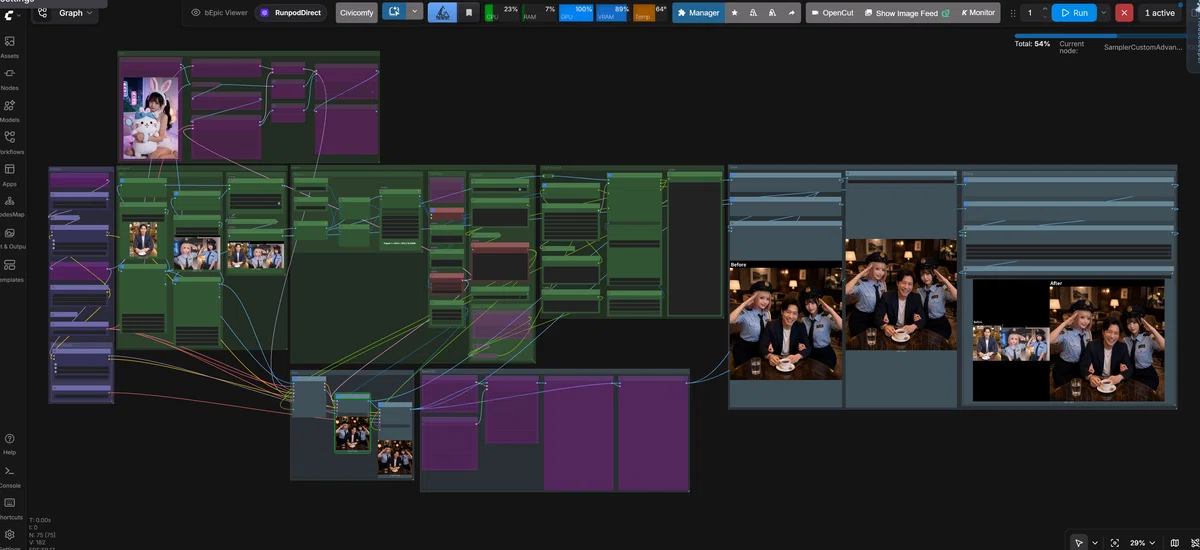Open the '1 active' queue indicator
The height and width of the screenshot is (550, 1200).
(1160, 13)
